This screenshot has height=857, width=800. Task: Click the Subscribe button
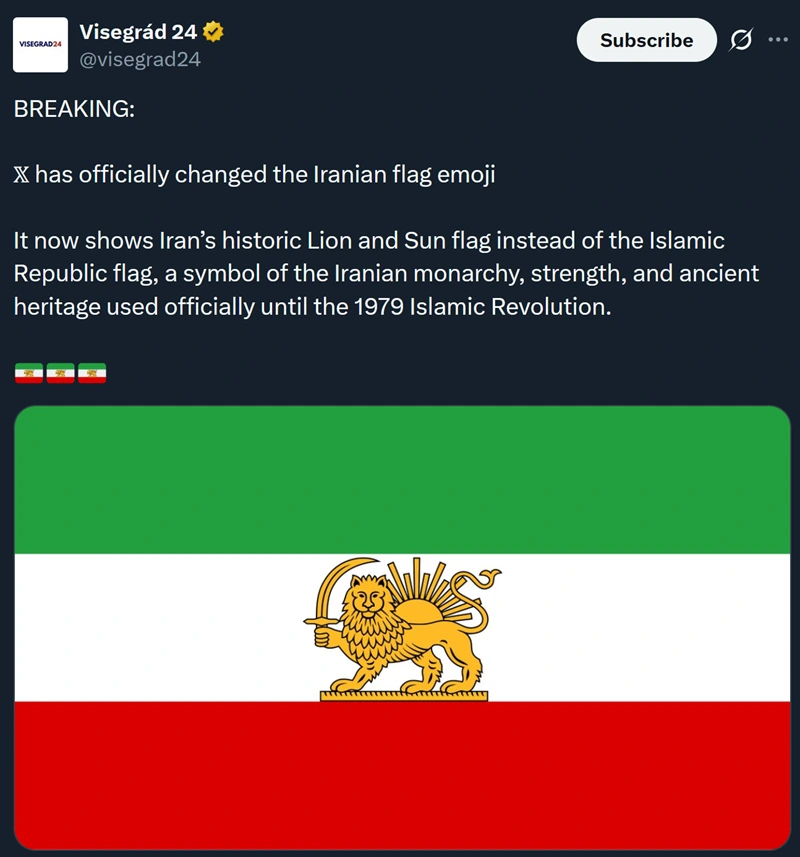646,40
